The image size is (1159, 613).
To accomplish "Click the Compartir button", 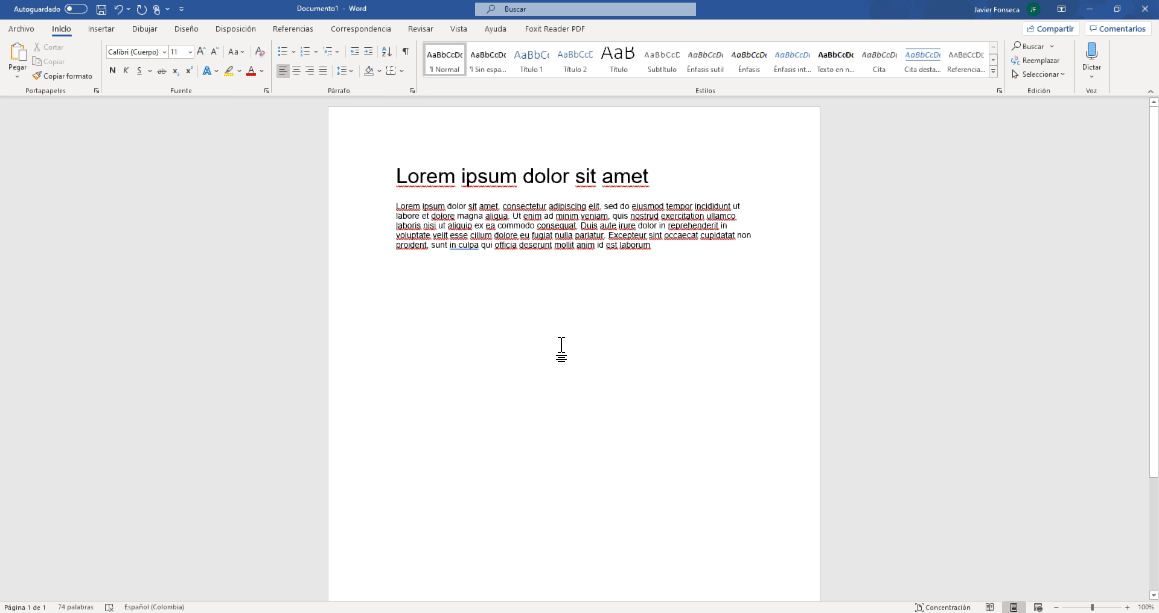I will click(x=1050, y=29).
